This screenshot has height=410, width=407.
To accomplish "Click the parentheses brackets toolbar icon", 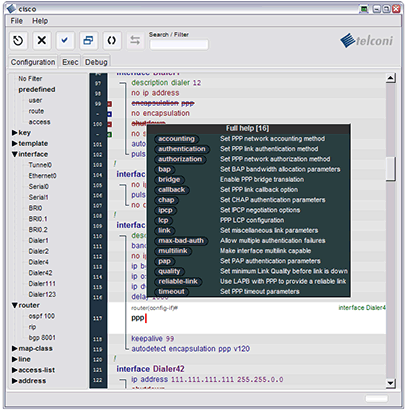I will (x=112, y=41).
